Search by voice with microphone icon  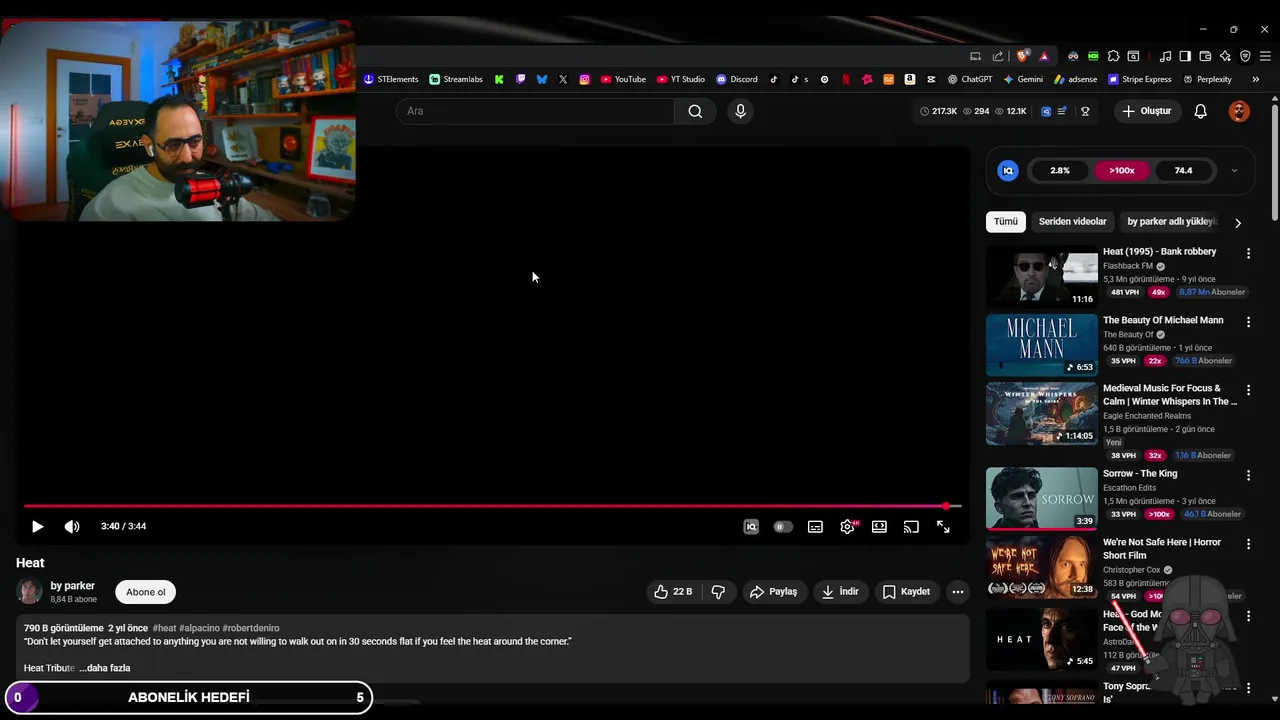(x=740, y=111)
